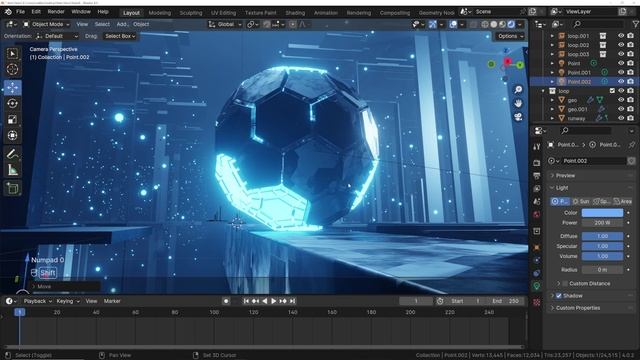Click the zoom magnifier viewport gizmo
This screenshot has width=640, height=360.
[x=518, y=90]
